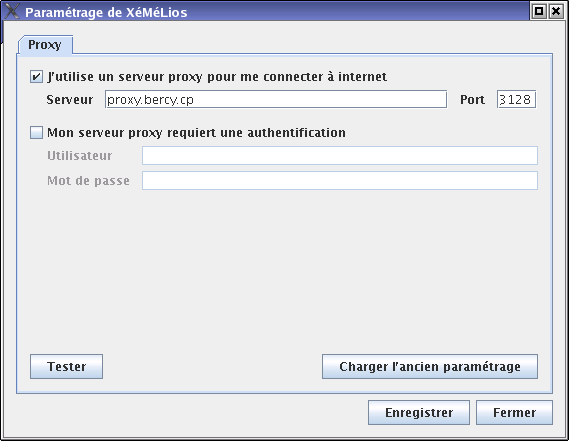This screenshot has width=569, height=441.
Task: Click 'Charger l'ancien paramétrage' button
Action: (x=430, y=367)
